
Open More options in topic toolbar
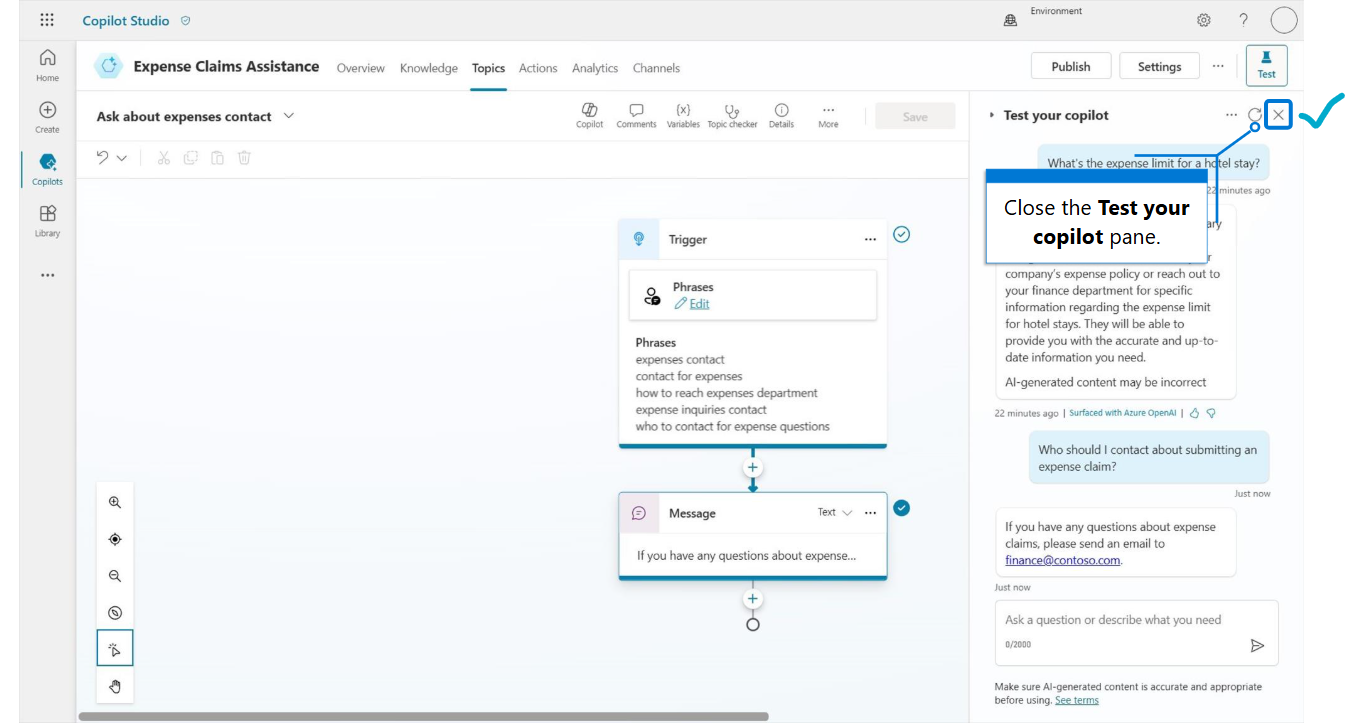coord(828,116)
